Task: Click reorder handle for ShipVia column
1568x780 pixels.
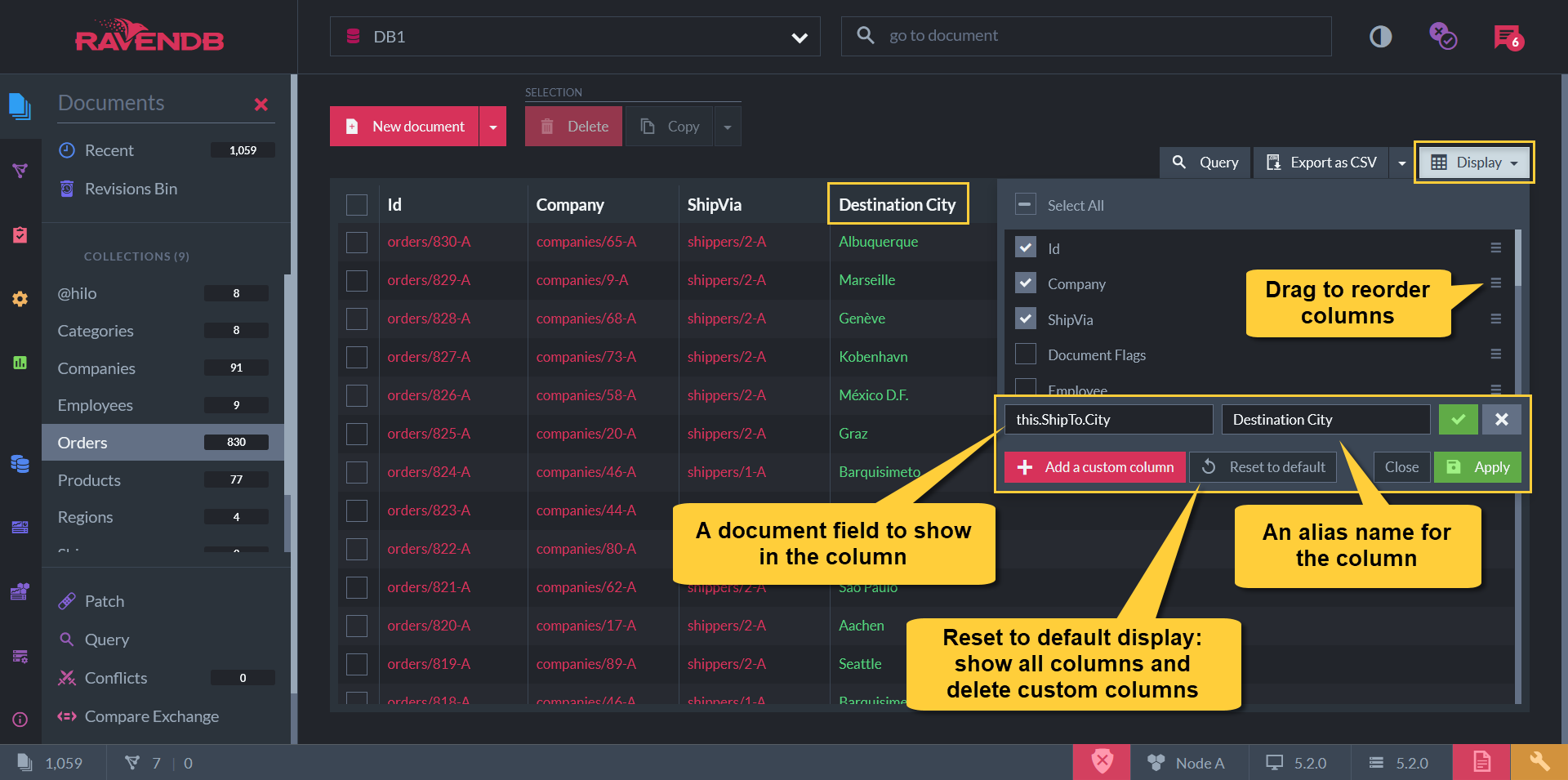Action: (x=1495, y=319)
